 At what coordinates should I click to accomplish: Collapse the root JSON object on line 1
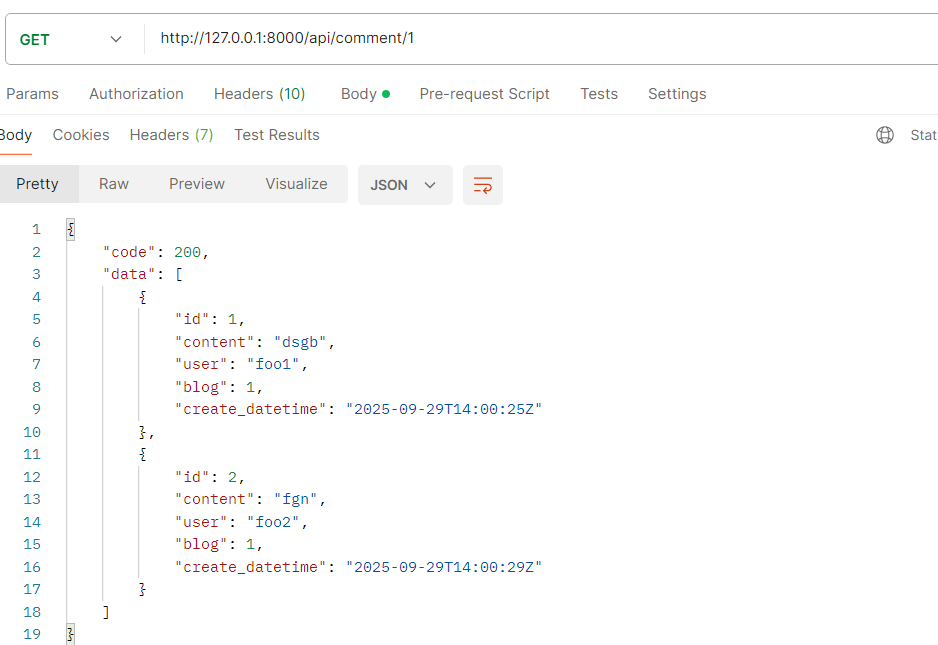pos(70,229)
